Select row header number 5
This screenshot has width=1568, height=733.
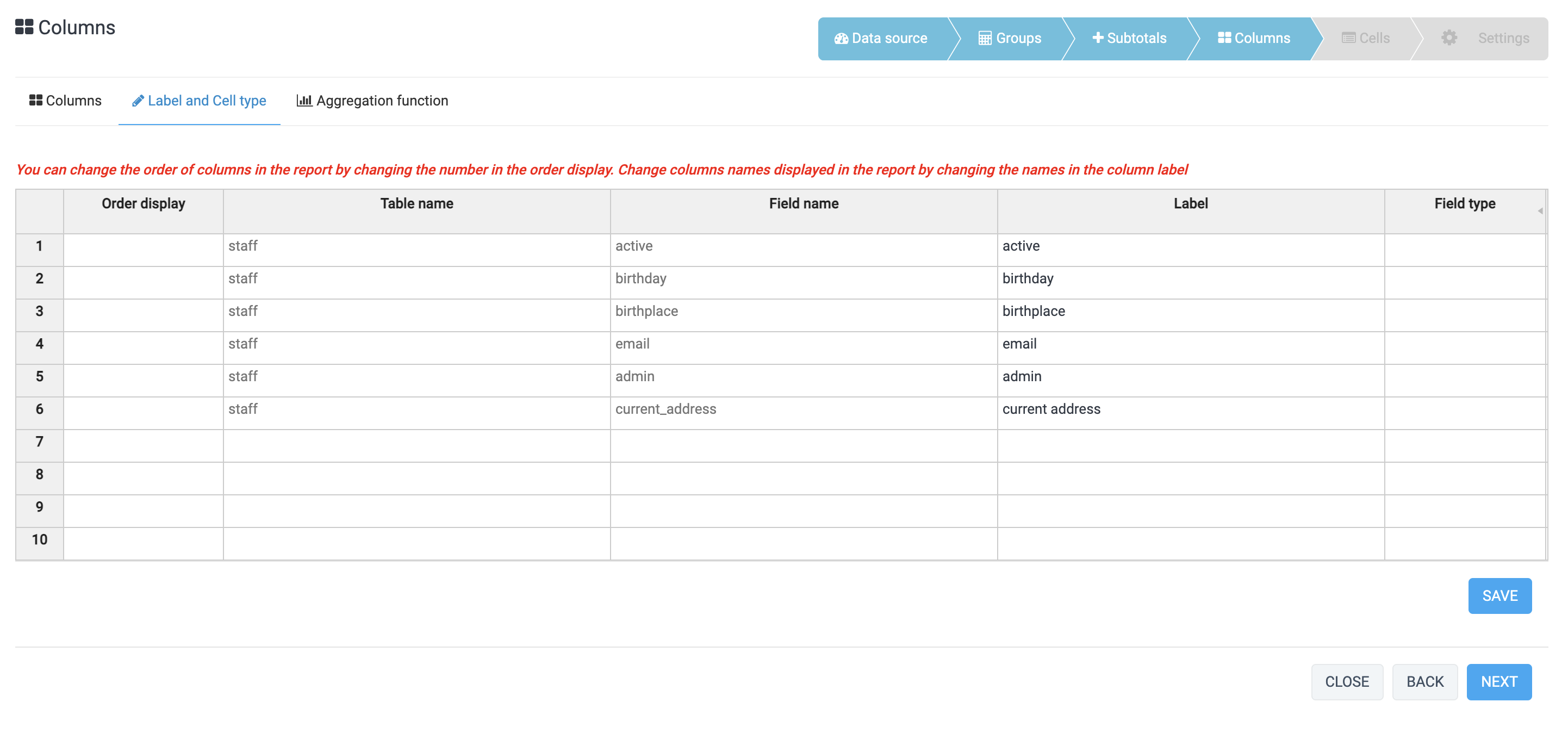pyautogui.click(x=40, y=380)
